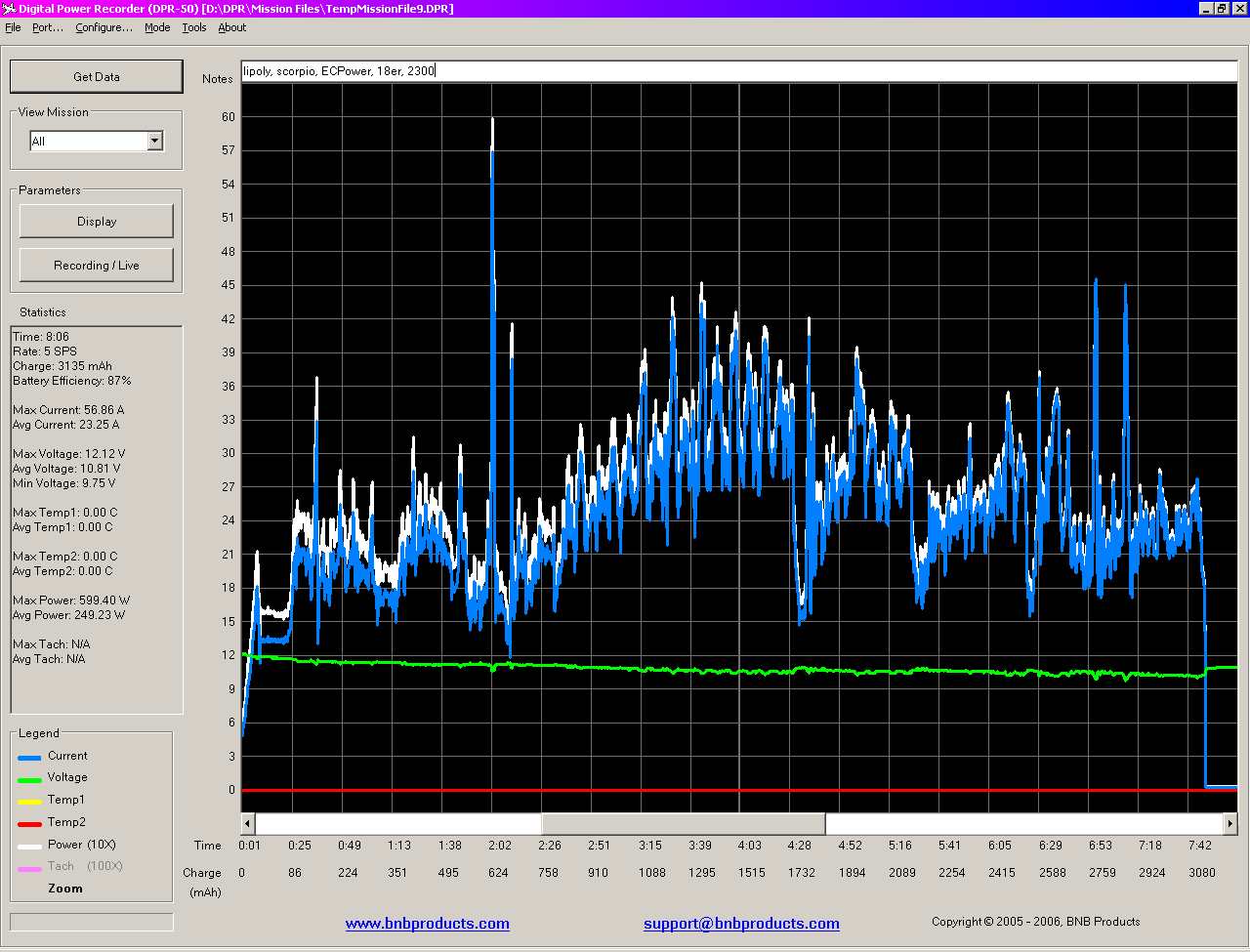Click the 4:03 time axis label
The height and width of the screenshot is (952, 1250).
click(749, 845)
